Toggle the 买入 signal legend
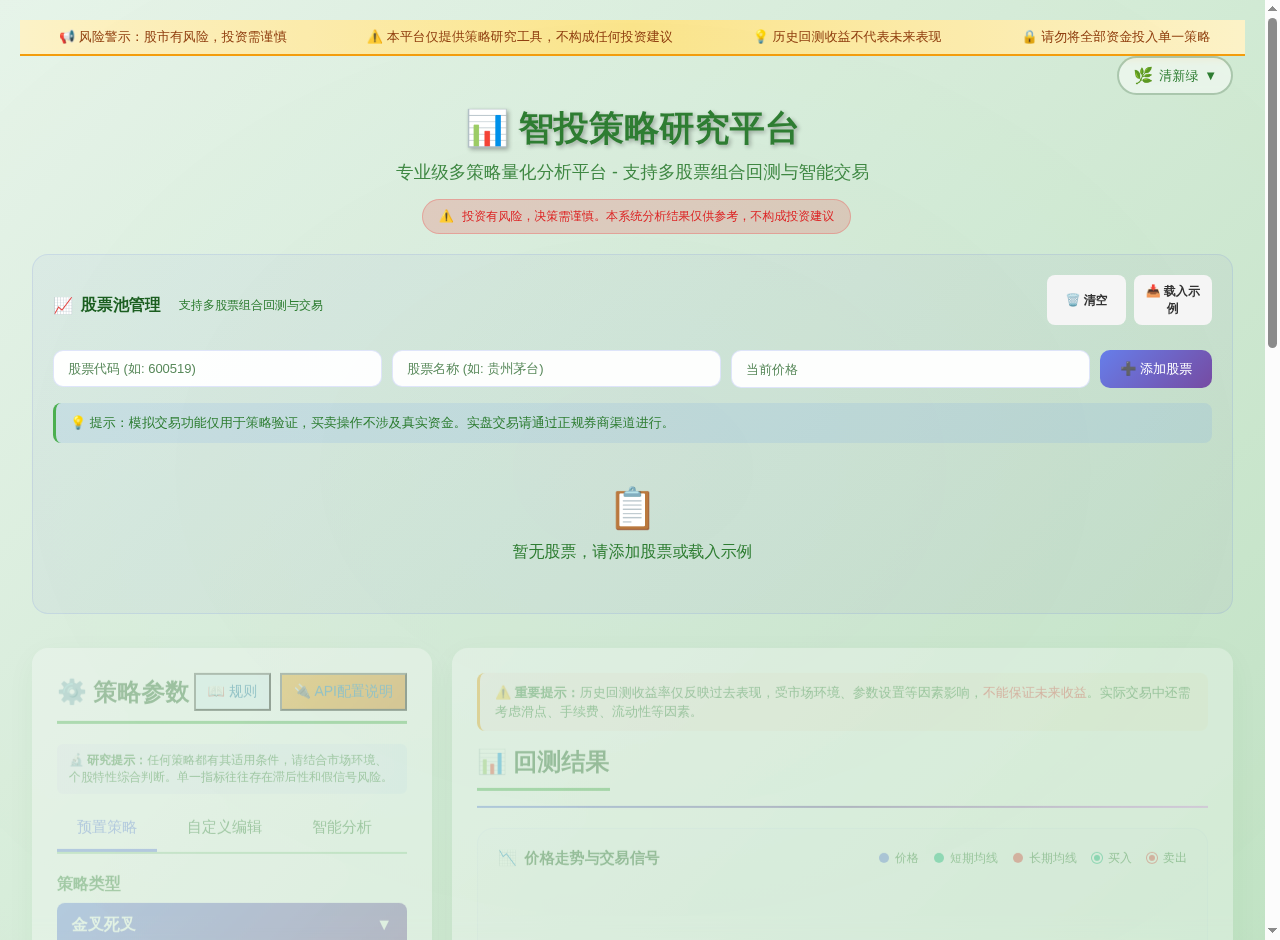1280x940 pixels. [1112, 858]
